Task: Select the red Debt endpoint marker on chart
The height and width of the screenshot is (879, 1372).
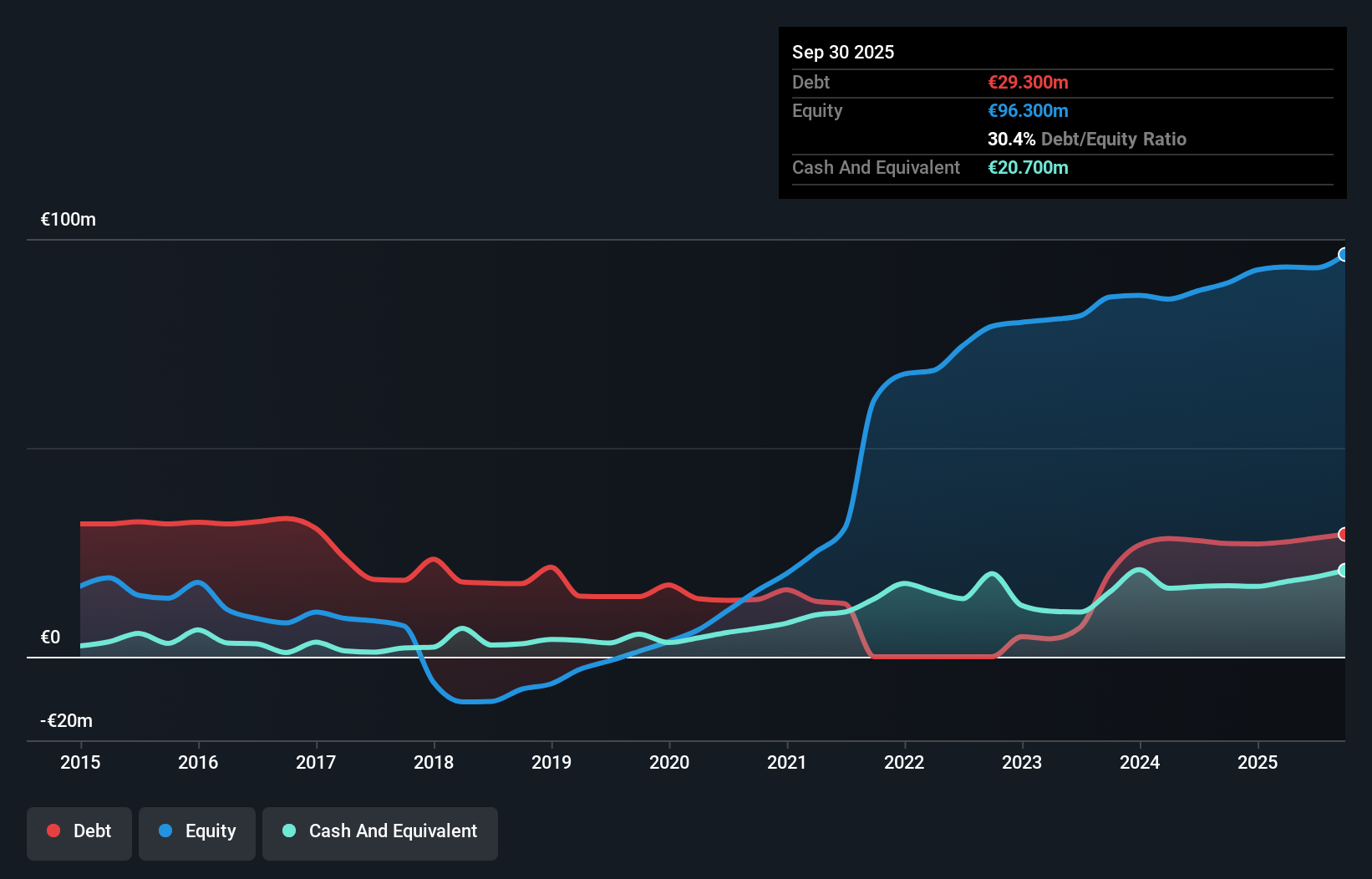Action: (x=1343, y=533)
